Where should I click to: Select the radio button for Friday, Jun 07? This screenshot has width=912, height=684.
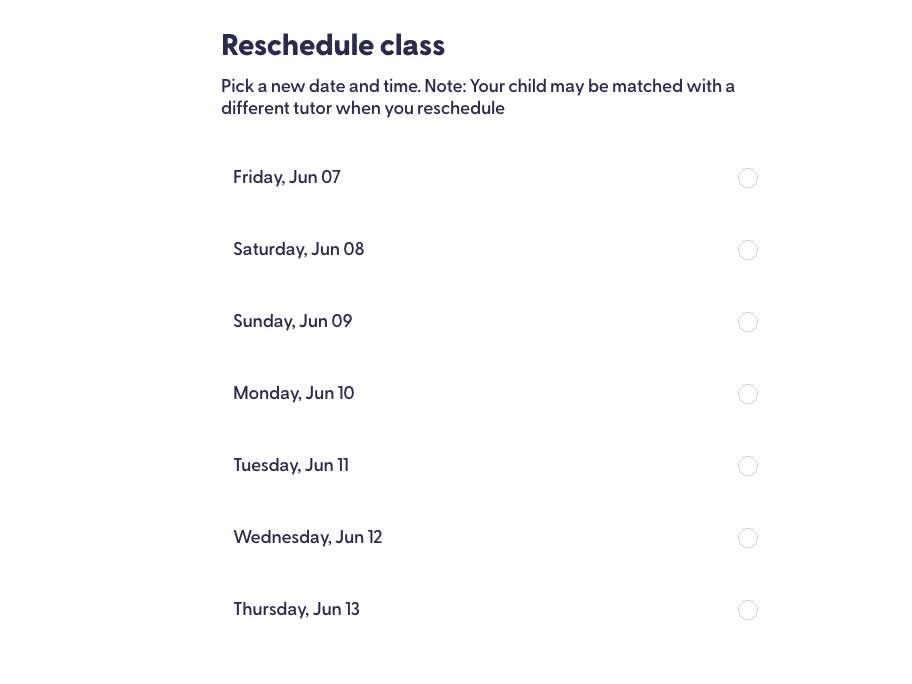coord(748,178)
